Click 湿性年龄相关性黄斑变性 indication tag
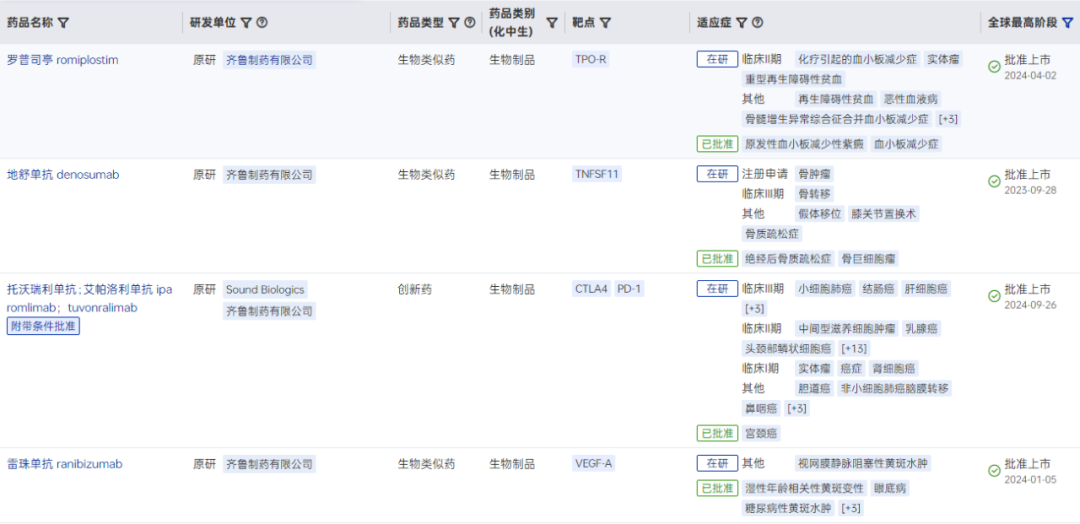The image size is (1080, 524). click(804, 488)
